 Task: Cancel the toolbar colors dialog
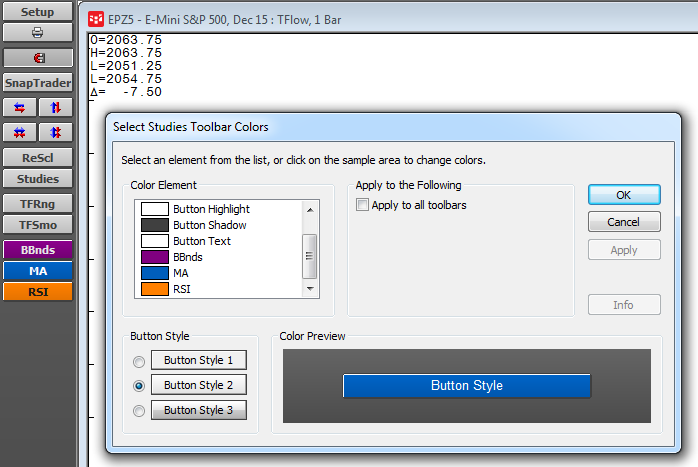coord(623,222)
